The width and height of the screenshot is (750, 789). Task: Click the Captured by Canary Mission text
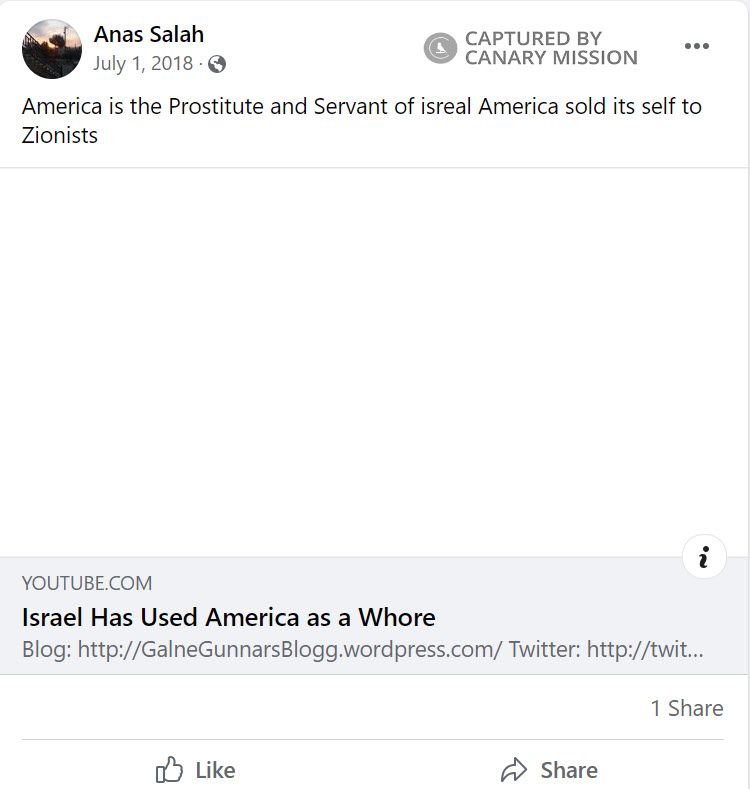coord(550,48)
